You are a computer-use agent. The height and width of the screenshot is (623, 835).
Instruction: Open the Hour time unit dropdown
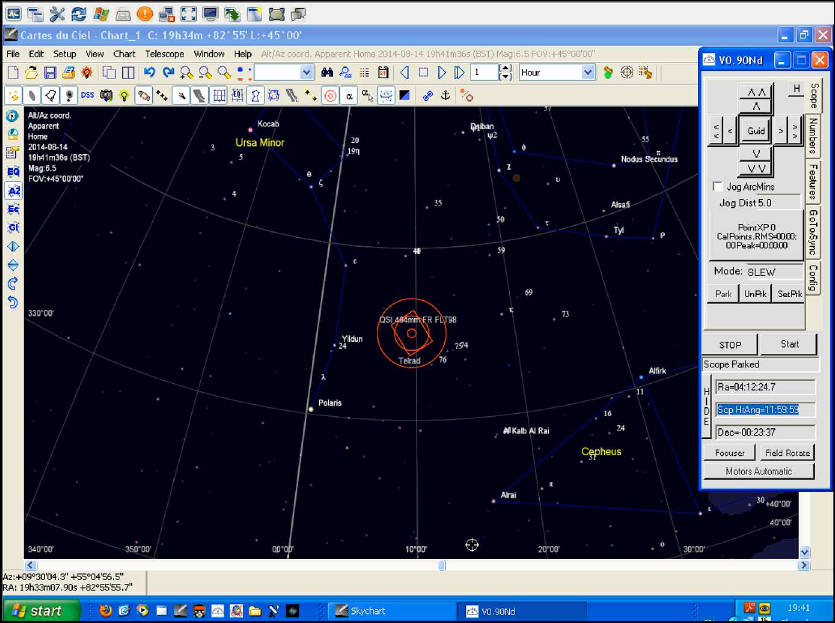587,73
